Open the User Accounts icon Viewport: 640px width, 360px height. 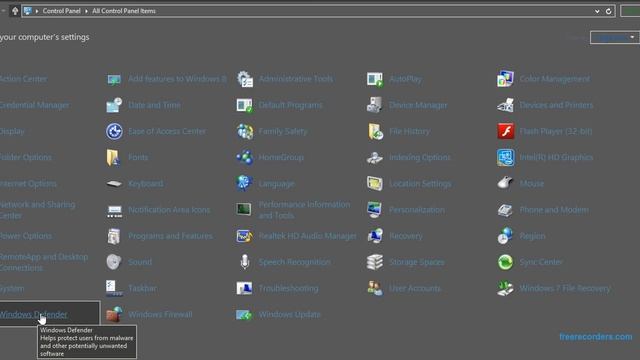375,288
